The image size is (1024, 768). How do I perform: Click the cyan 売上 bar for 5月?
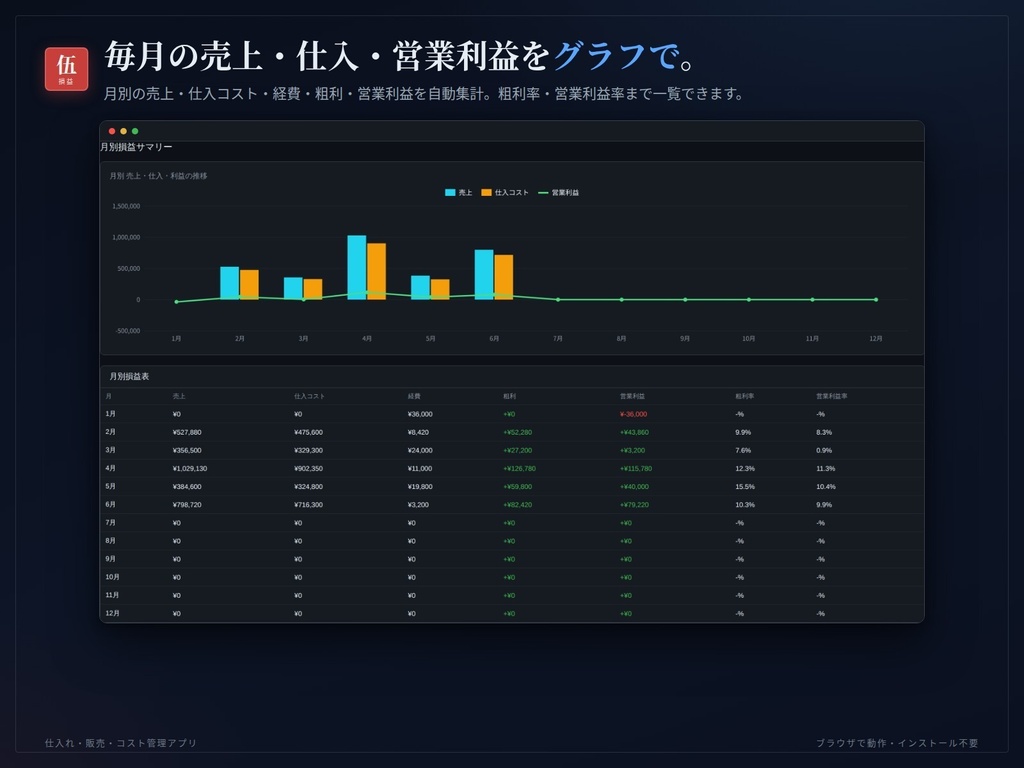421,287
